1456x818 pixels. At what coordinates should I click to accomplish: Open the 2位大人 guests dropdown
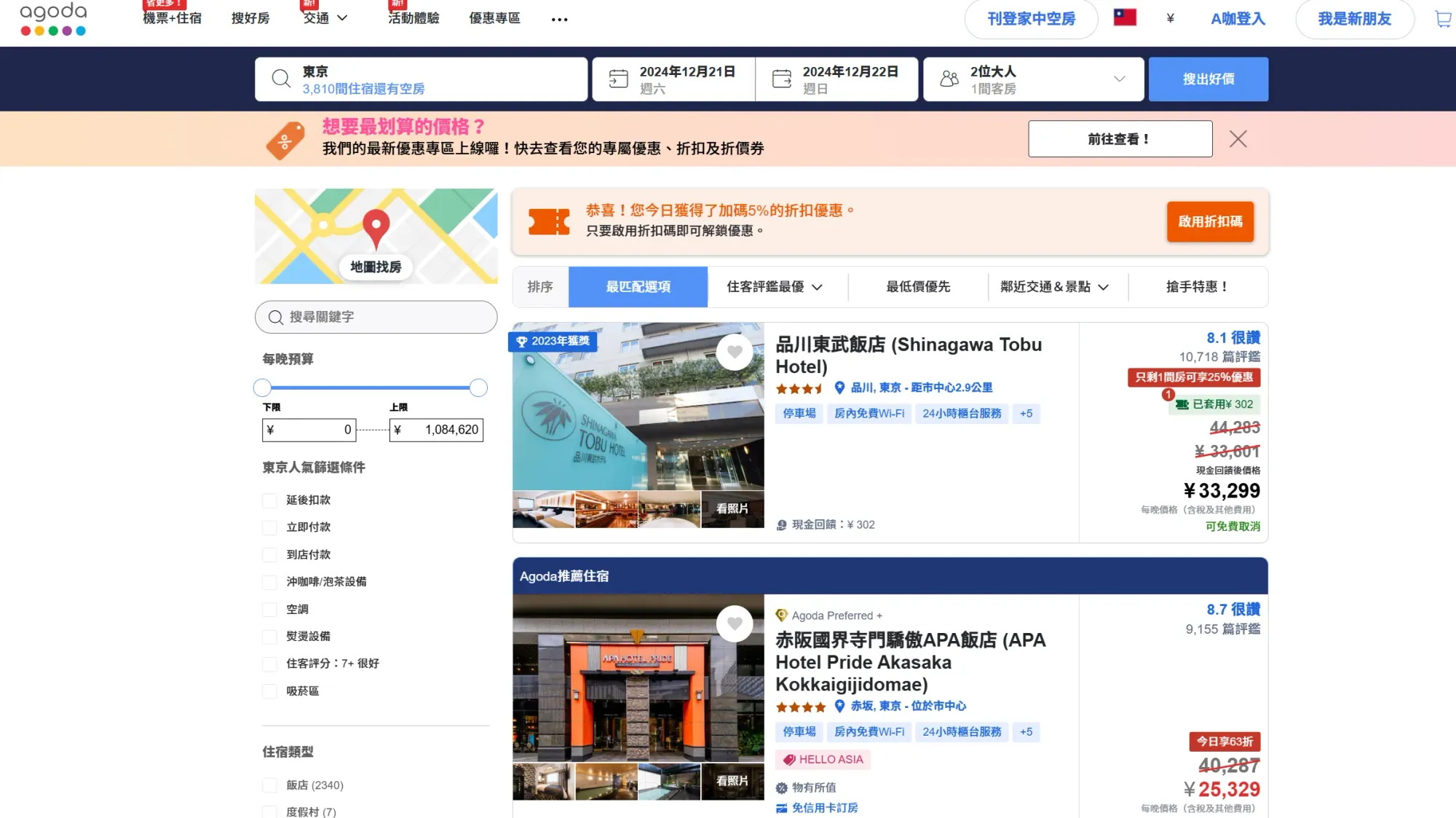tap(1033, 79)
